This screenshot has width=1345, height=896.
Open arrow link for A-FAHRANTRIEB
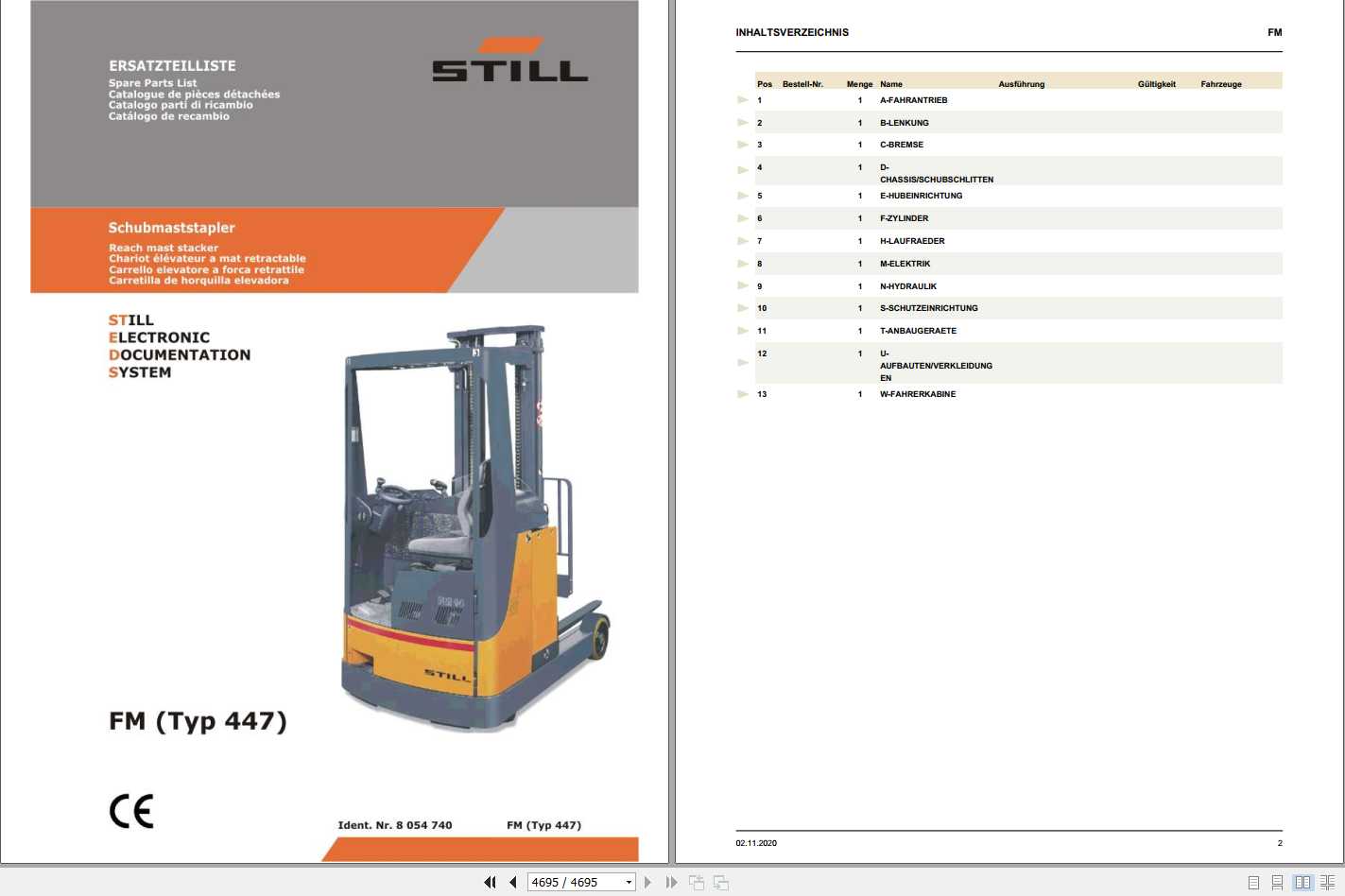[743, 99]
